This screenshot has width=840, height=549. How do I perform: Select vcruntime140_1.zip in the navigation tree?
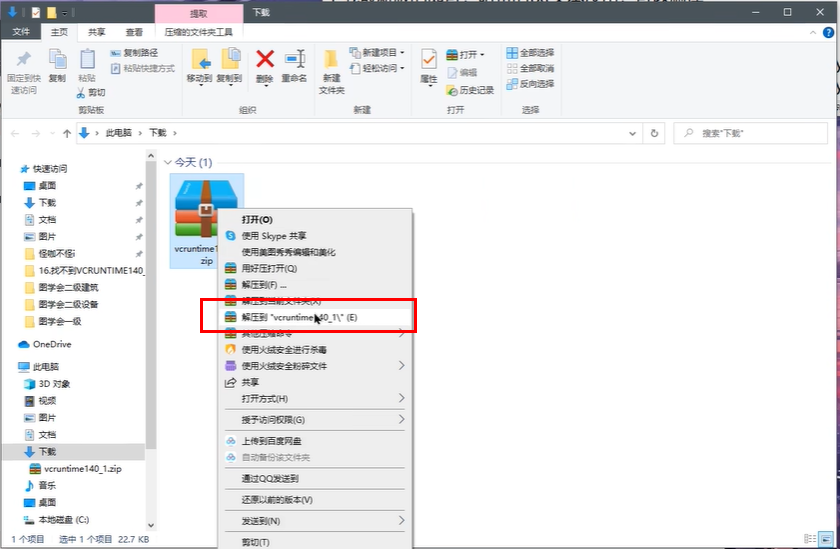(82, 469)
